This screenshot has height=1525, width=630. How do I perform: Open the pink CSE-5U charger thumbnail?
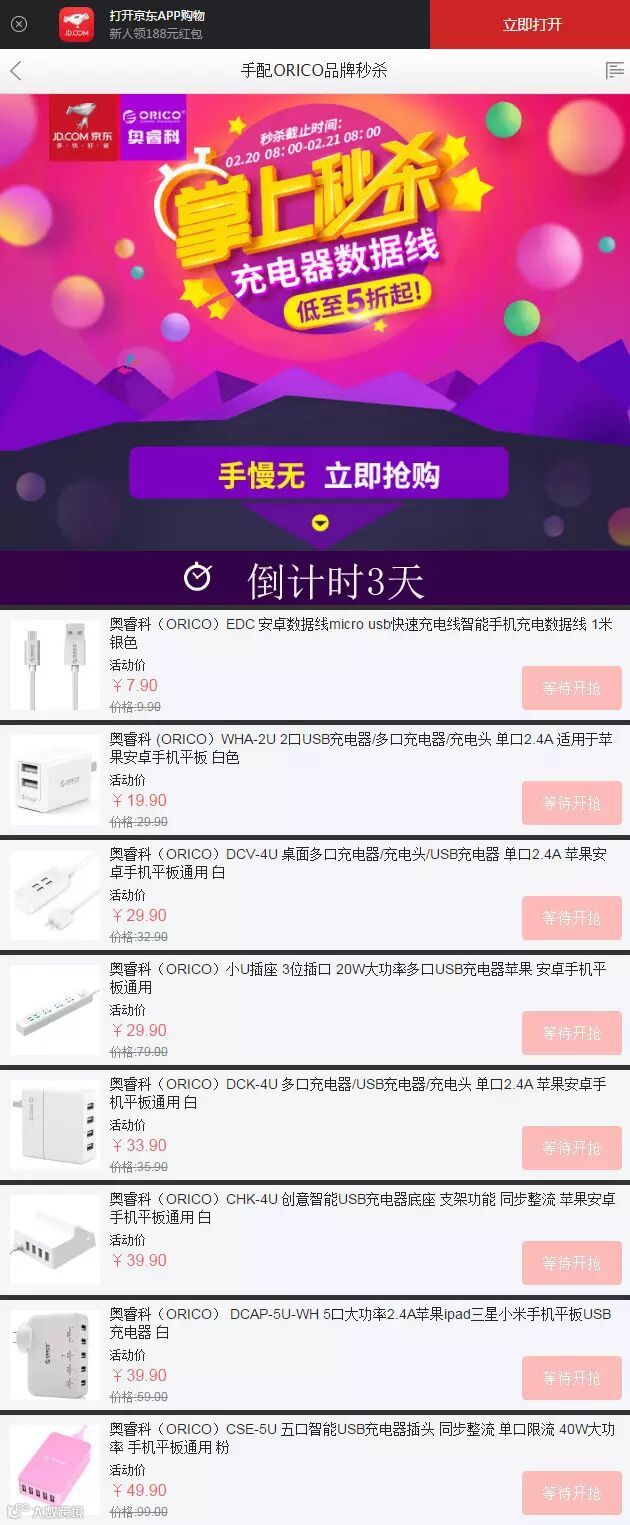tap(55, 1470)
